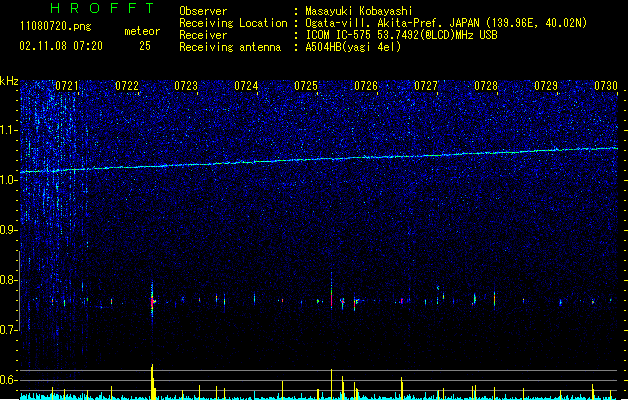Click the 0728 time marker
Viewport: 629px width, 400px height.
[486, 86]
